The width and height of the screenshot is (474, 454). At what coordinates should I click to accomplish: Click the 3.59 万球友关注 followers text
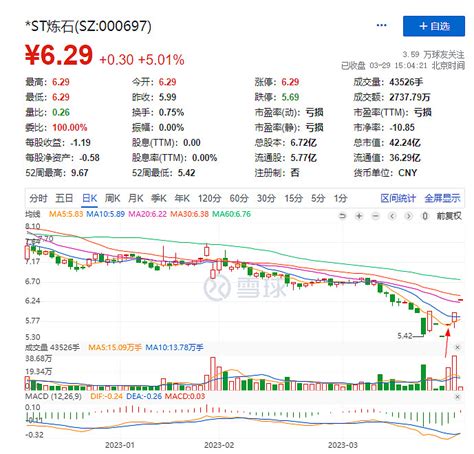click(x=433, y=54)
